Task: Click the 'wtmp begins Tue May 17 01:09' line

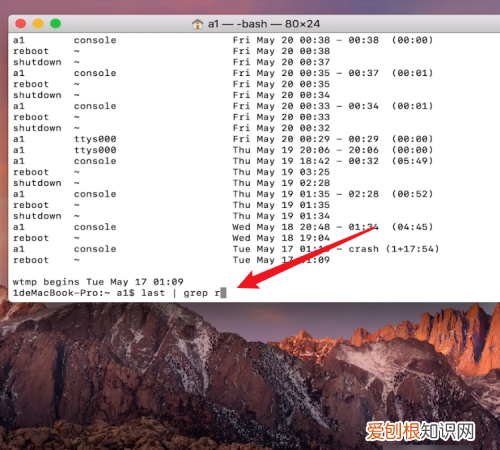Action: pyautogui.click(x=98, y=282)
